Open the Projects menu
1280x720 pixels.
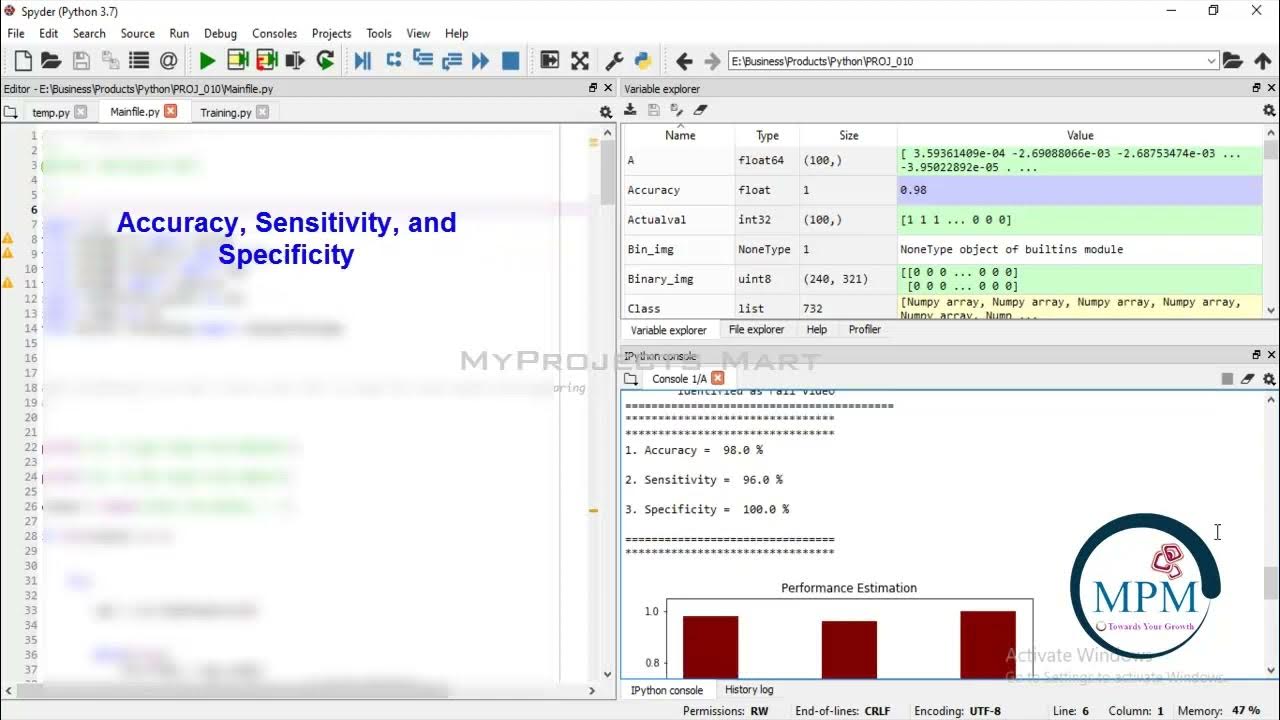pos(331,33)
